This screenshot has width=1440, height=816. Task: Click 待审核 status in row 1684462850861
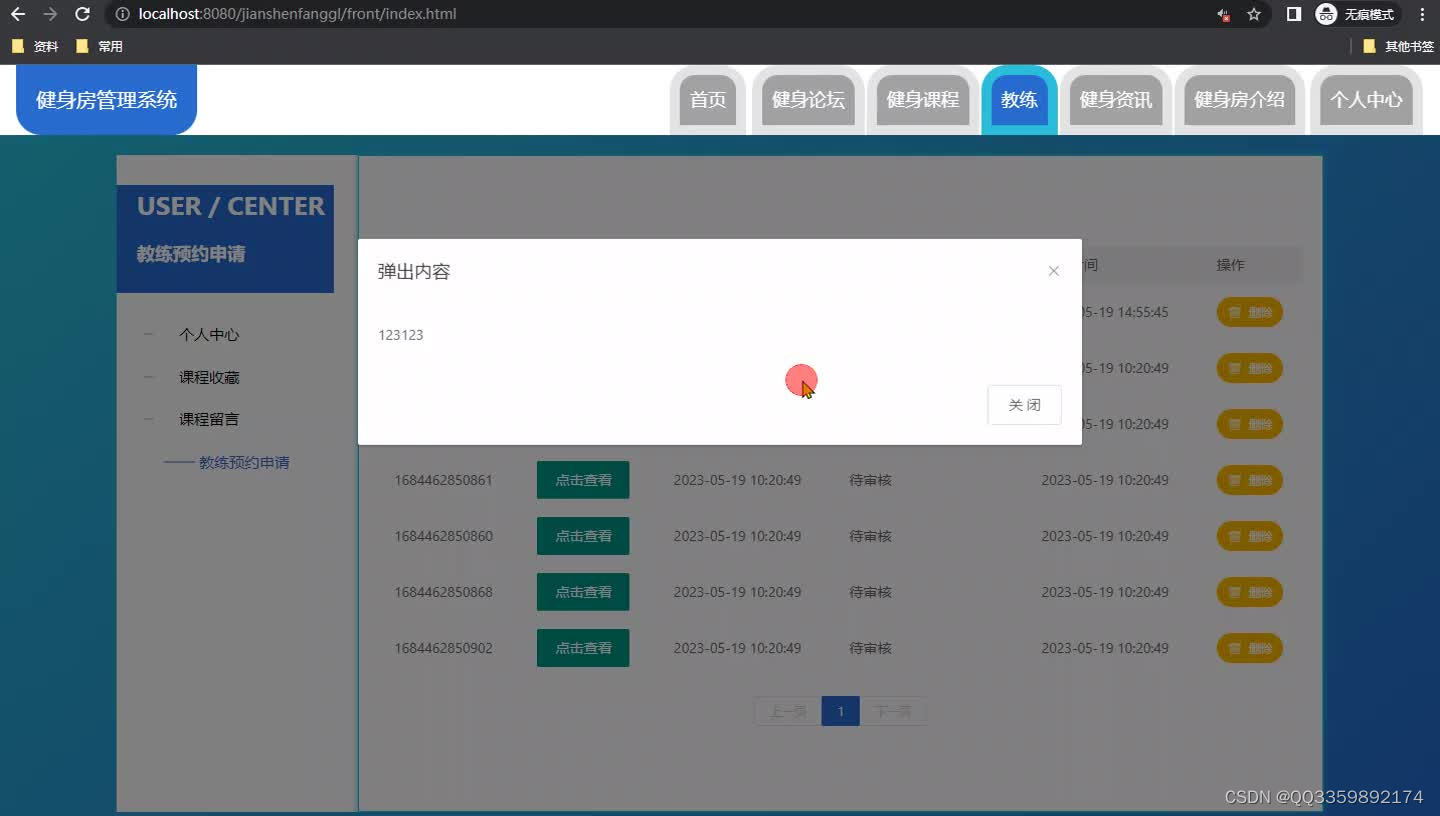coord(870,480)
